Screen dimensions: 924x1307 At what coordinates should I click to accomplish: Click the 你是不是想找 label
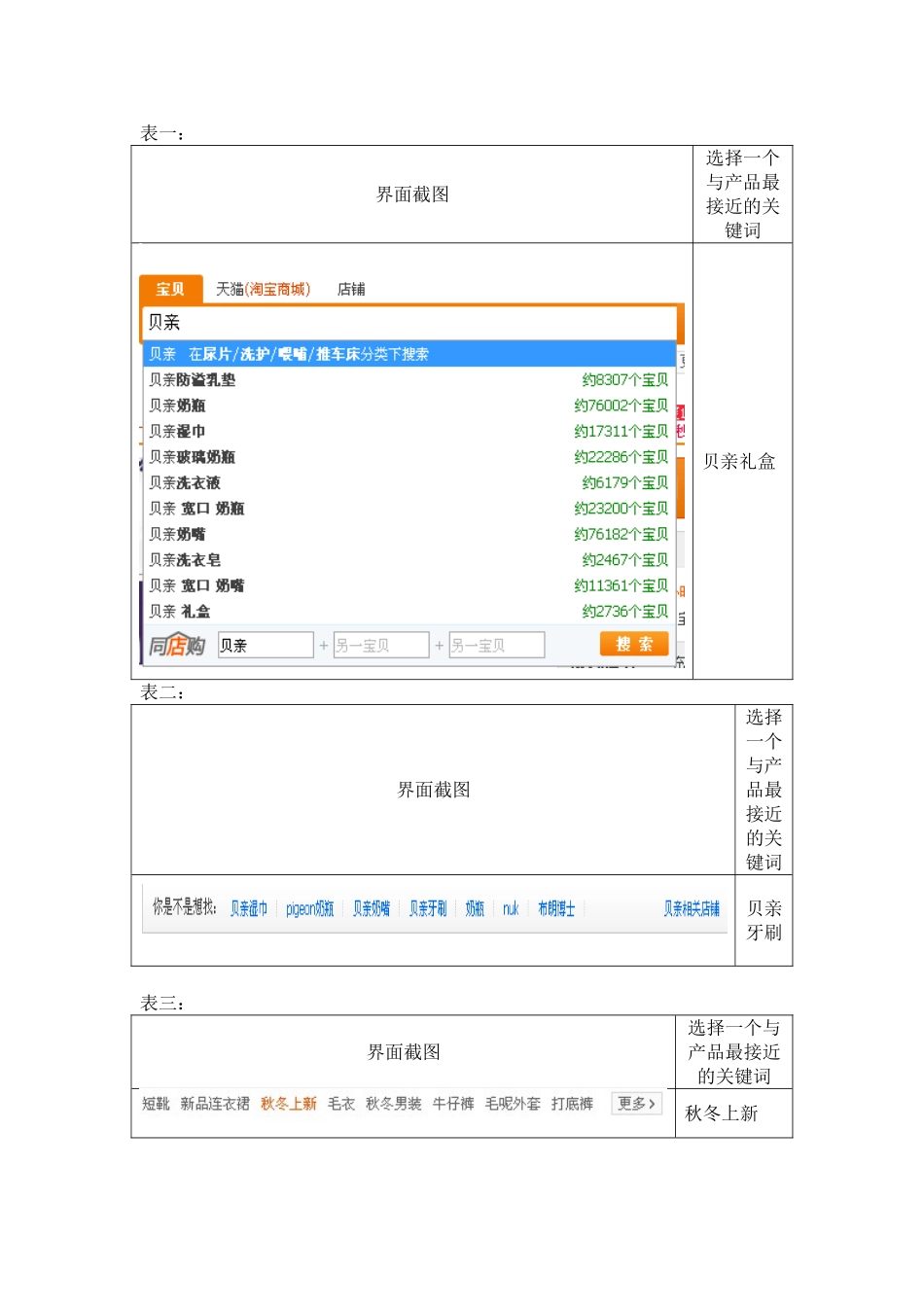pos(185,907)
